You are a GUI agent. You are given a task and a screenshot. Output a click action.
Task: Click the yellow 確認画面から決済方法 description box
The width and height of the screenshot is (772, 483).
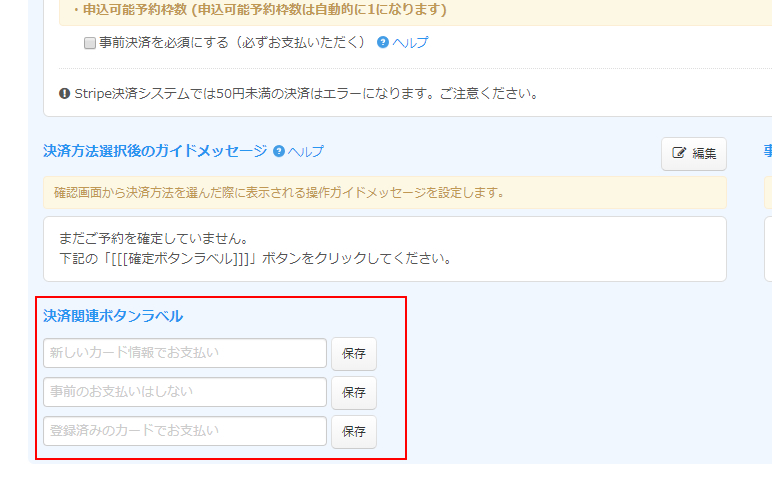[x=384, y=192]
